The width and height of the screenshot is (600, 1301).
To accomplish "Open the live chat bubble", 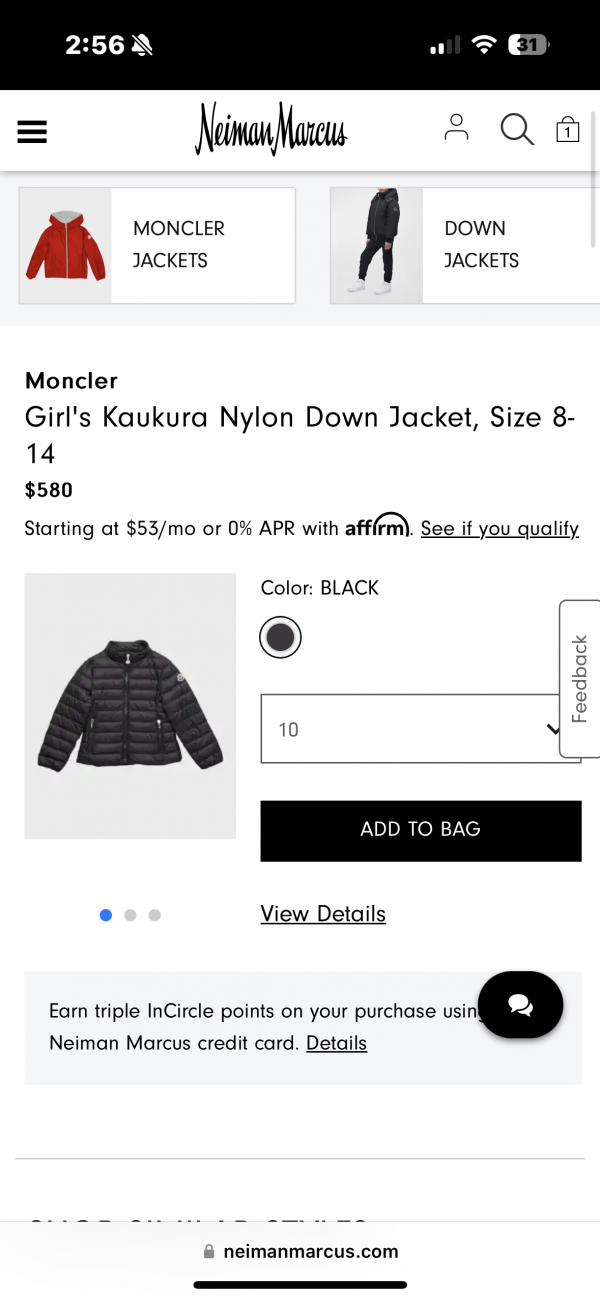I will click(x=520, y=1007).
